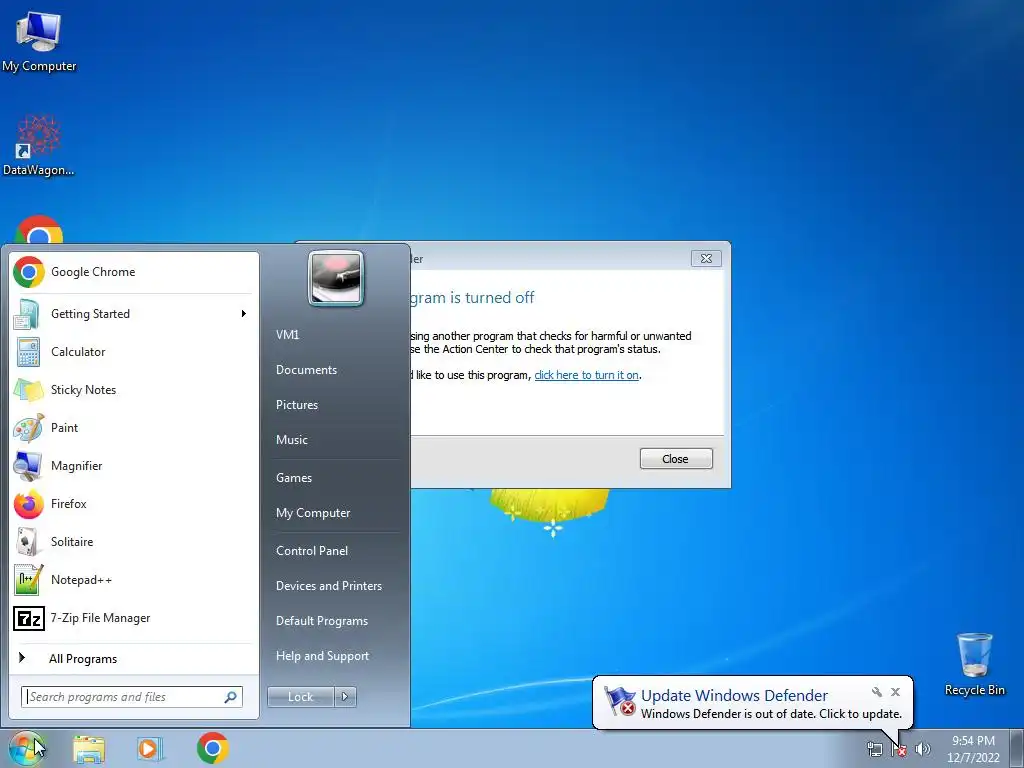Open Documents from Start menu

[x=306, y=370]
